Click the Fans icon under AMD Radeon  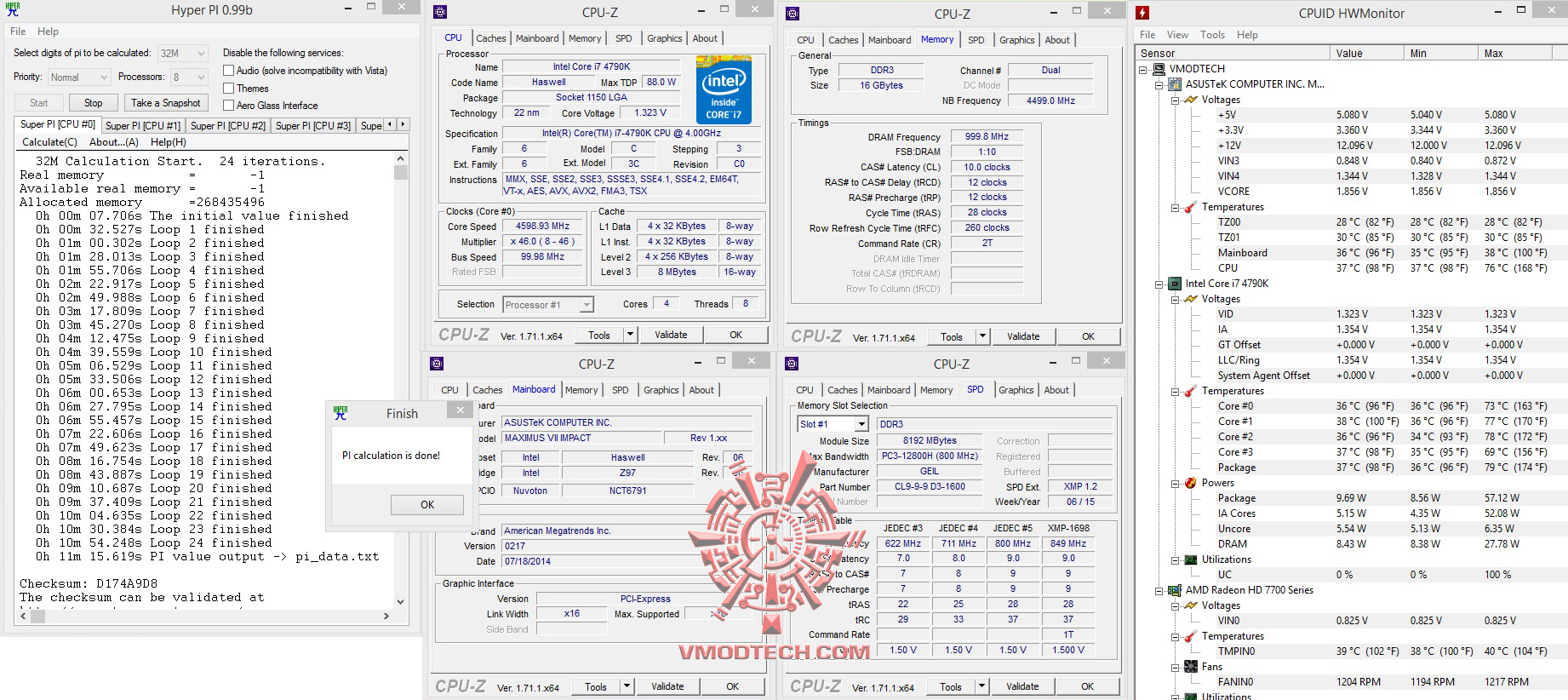1192,667
